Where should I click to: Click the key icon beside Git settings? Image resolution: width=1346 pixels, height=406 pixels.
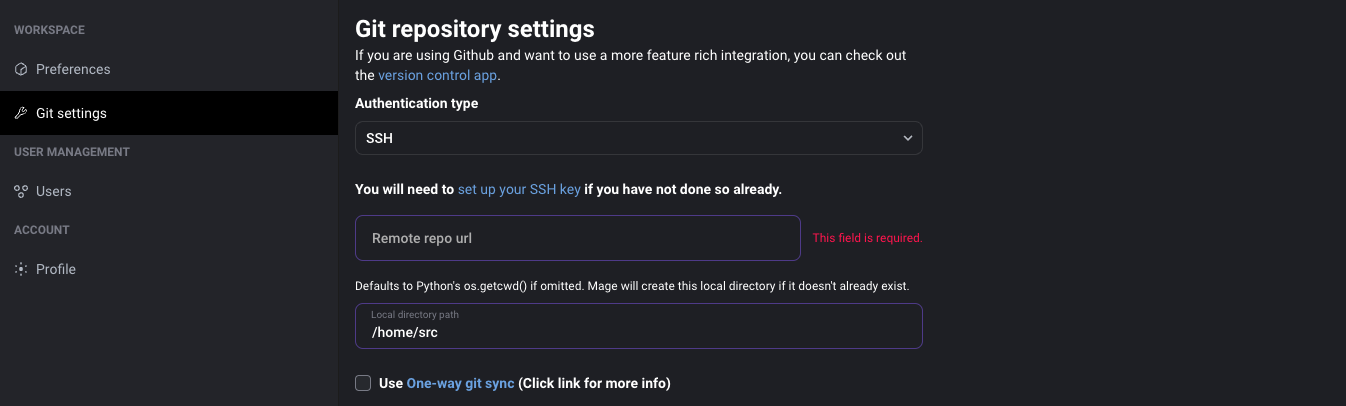tap(20, 113)
